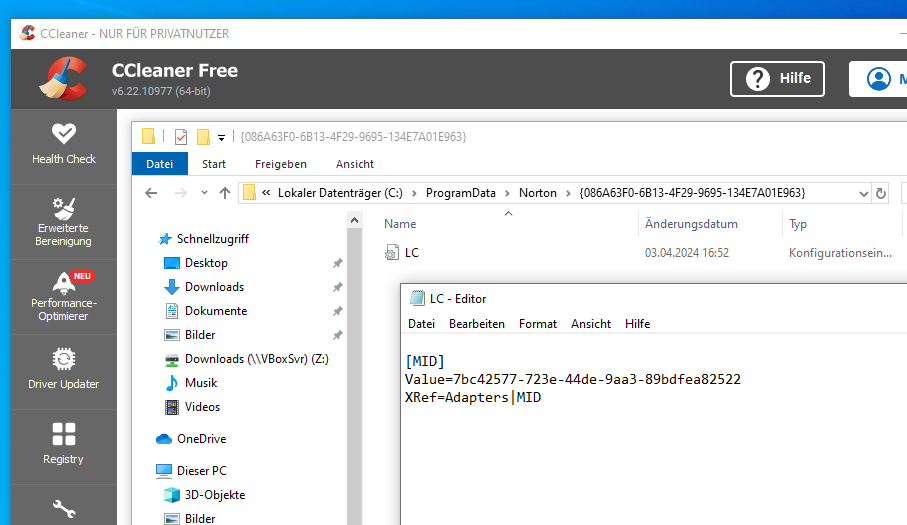The height and width of the screenshot is (525, 907).
Task: Switch to the Ansicht ribbon tab in Explorer
Action: 355,164
